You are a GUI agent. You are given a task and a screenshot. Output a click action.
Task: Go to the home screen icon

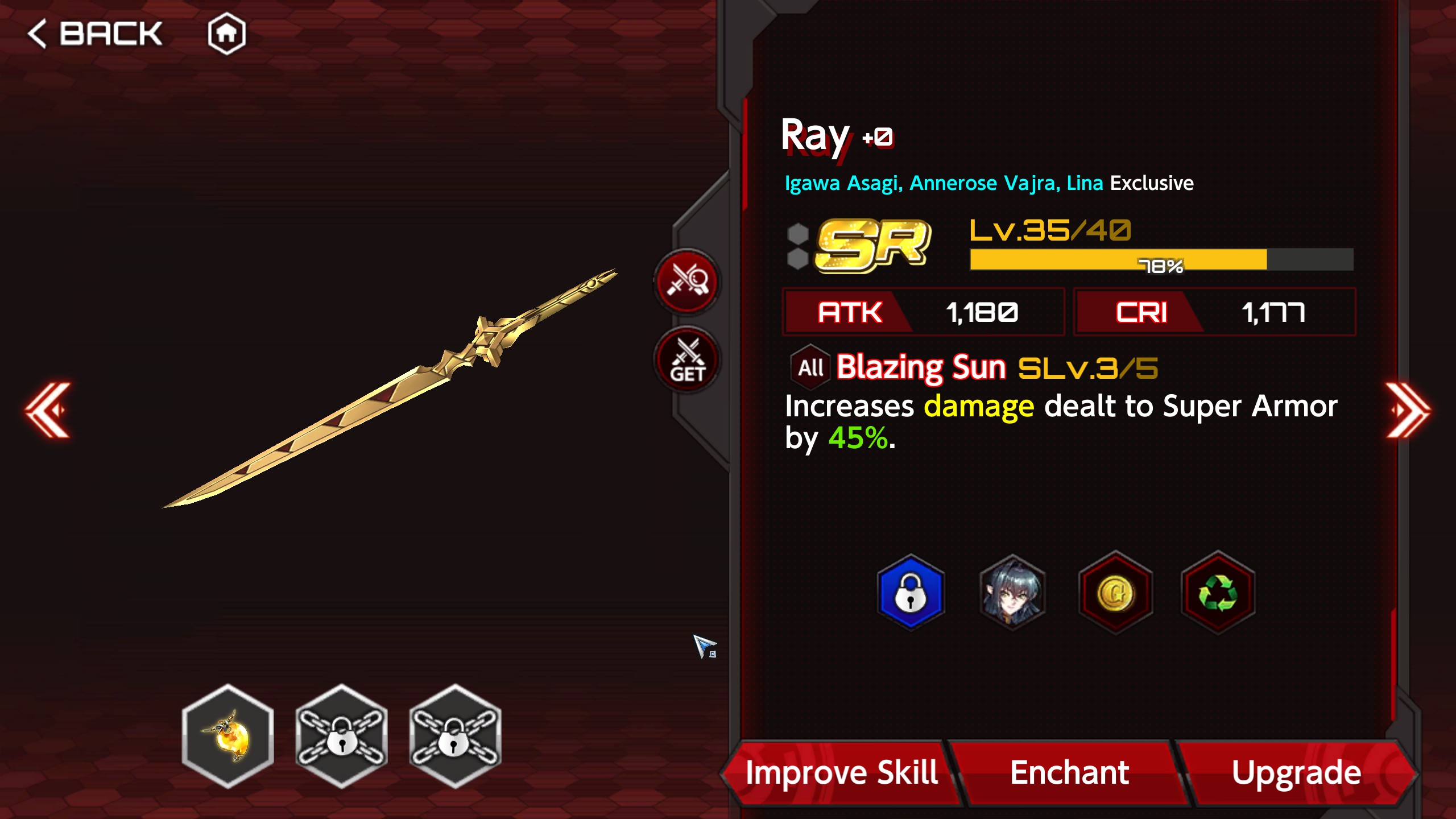tap(226, 34)
